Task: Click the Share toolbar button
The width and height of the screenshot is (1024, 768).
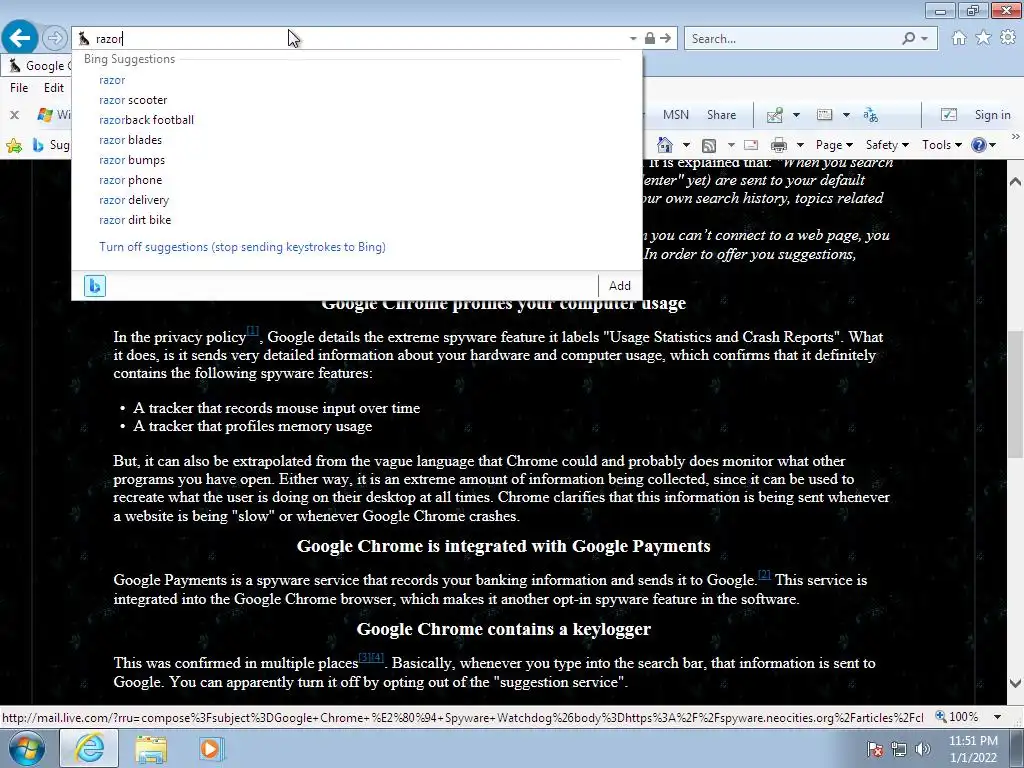Action: (x=721, y=115)
